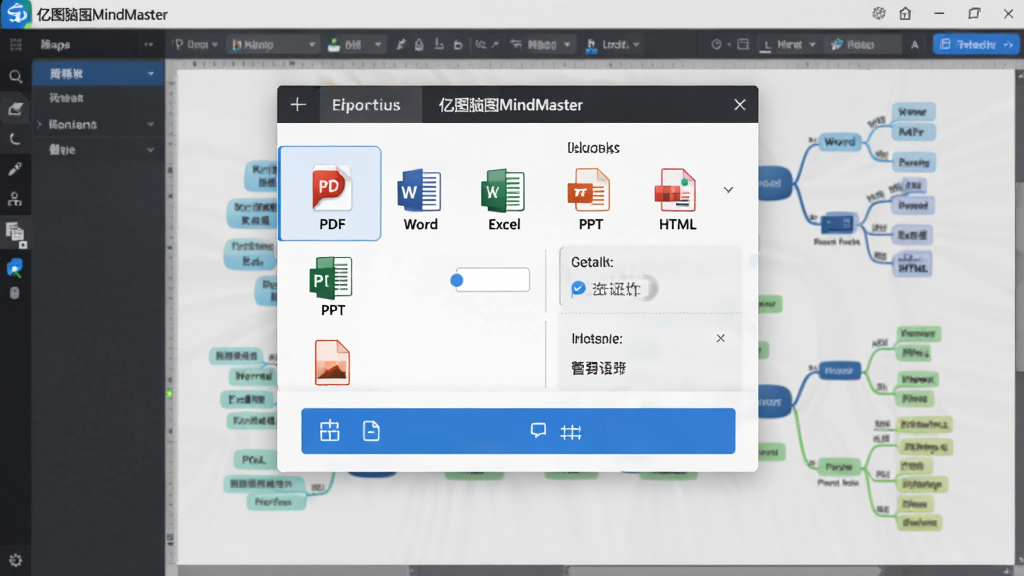The width and height of the screenshot is (1024, 576).
Task: Click the crescent icon in left sidebar
Action: click(15, 138)
